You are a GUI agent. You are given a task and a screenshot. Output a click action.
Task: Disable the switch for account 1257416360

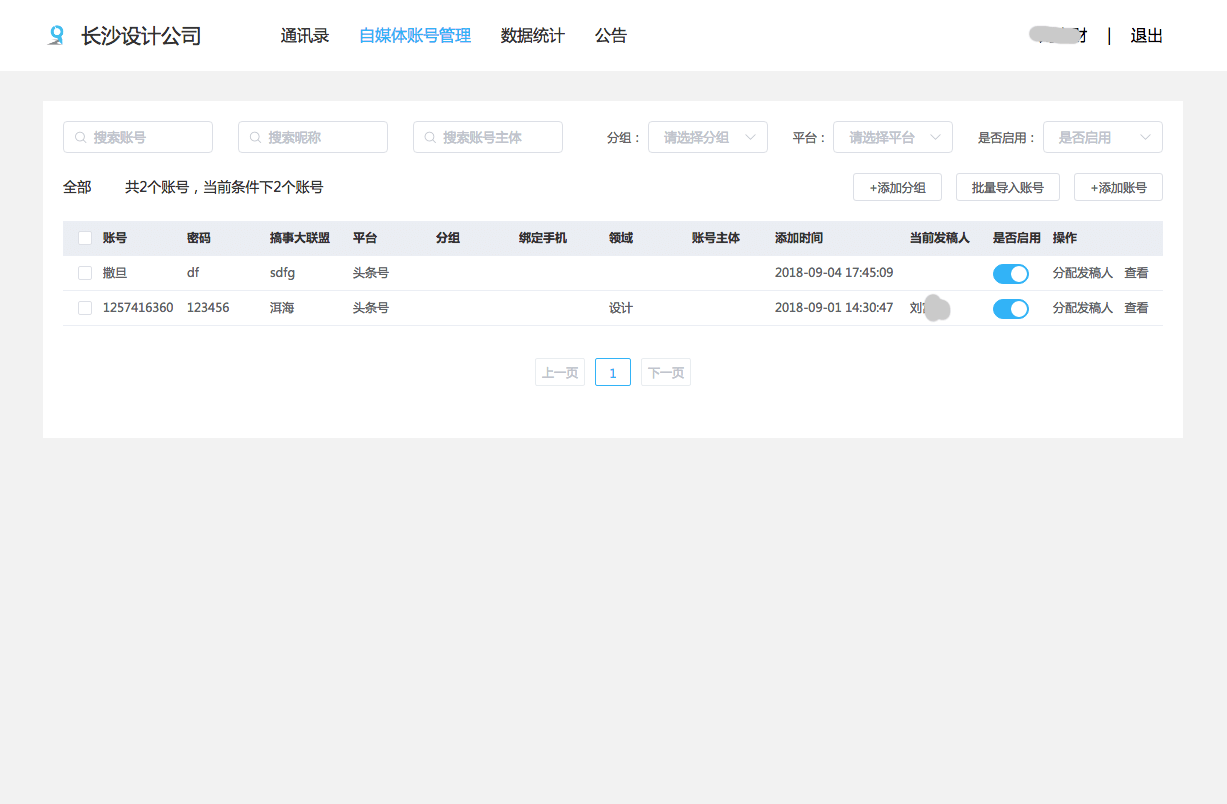click(1010, 308)
